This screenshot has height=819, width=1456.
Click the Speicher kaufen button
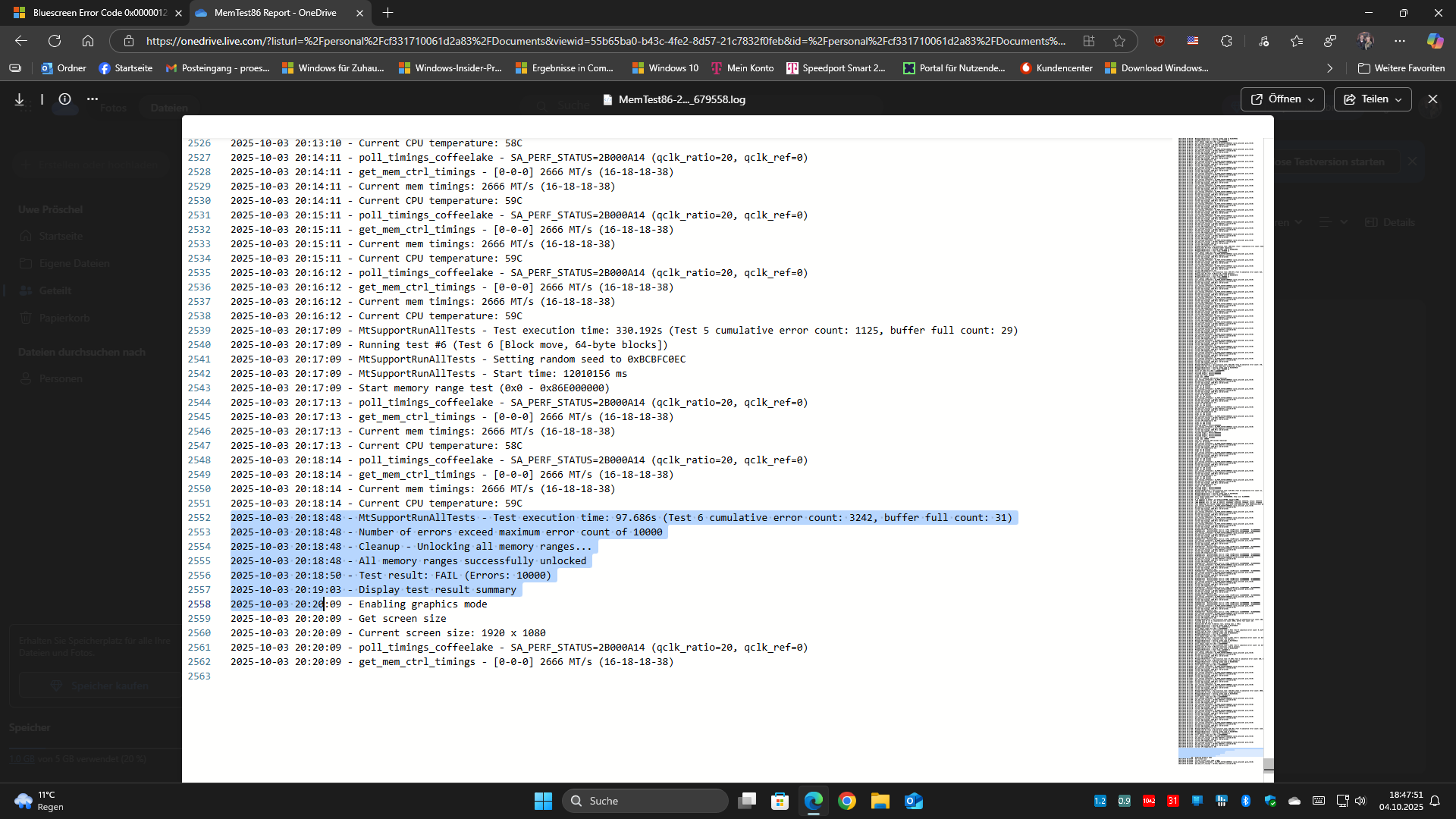point(101,686)
